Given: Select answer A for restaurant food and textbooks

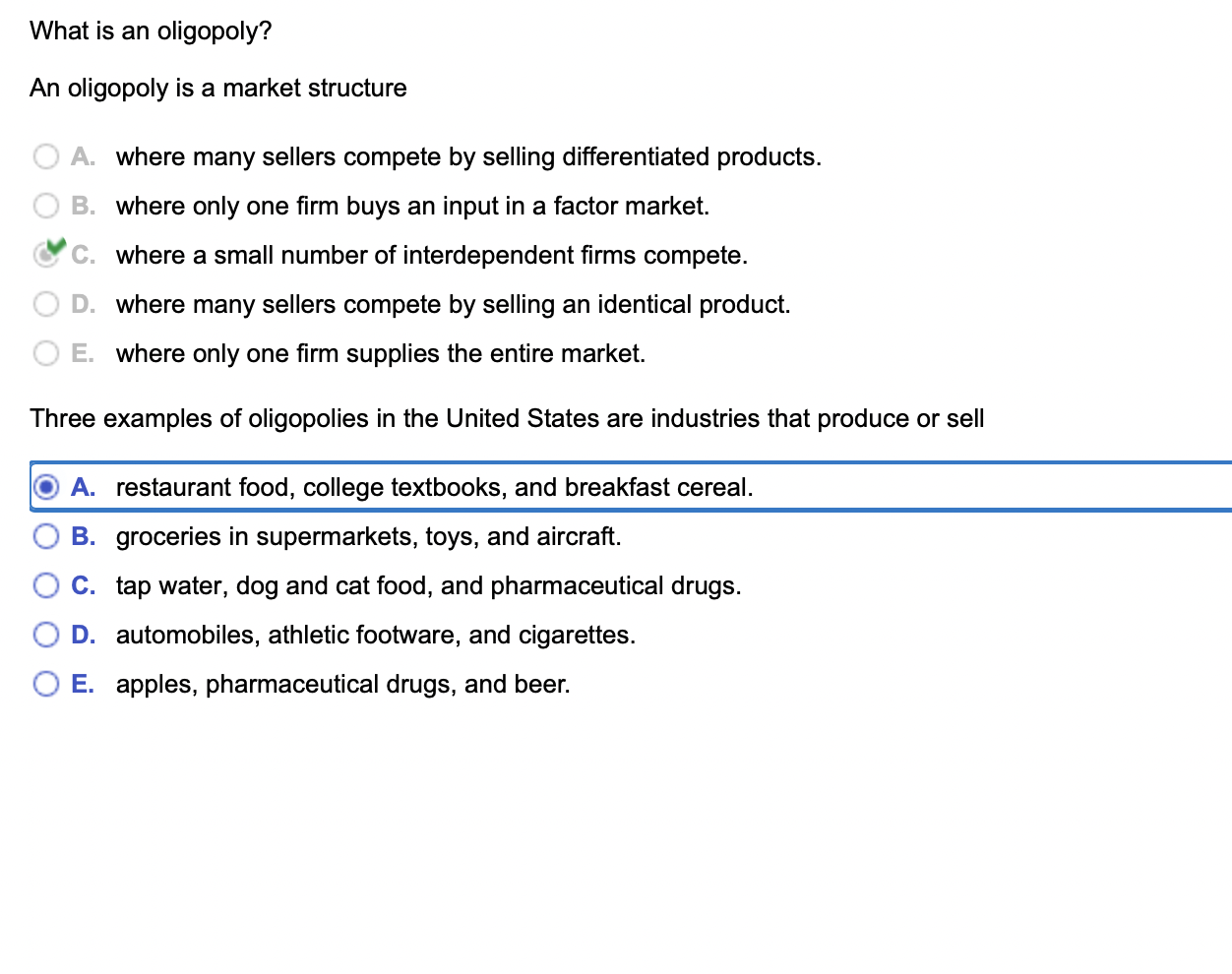Looking at the screenshot, I should pyautogui.click(x=45, y=486).
